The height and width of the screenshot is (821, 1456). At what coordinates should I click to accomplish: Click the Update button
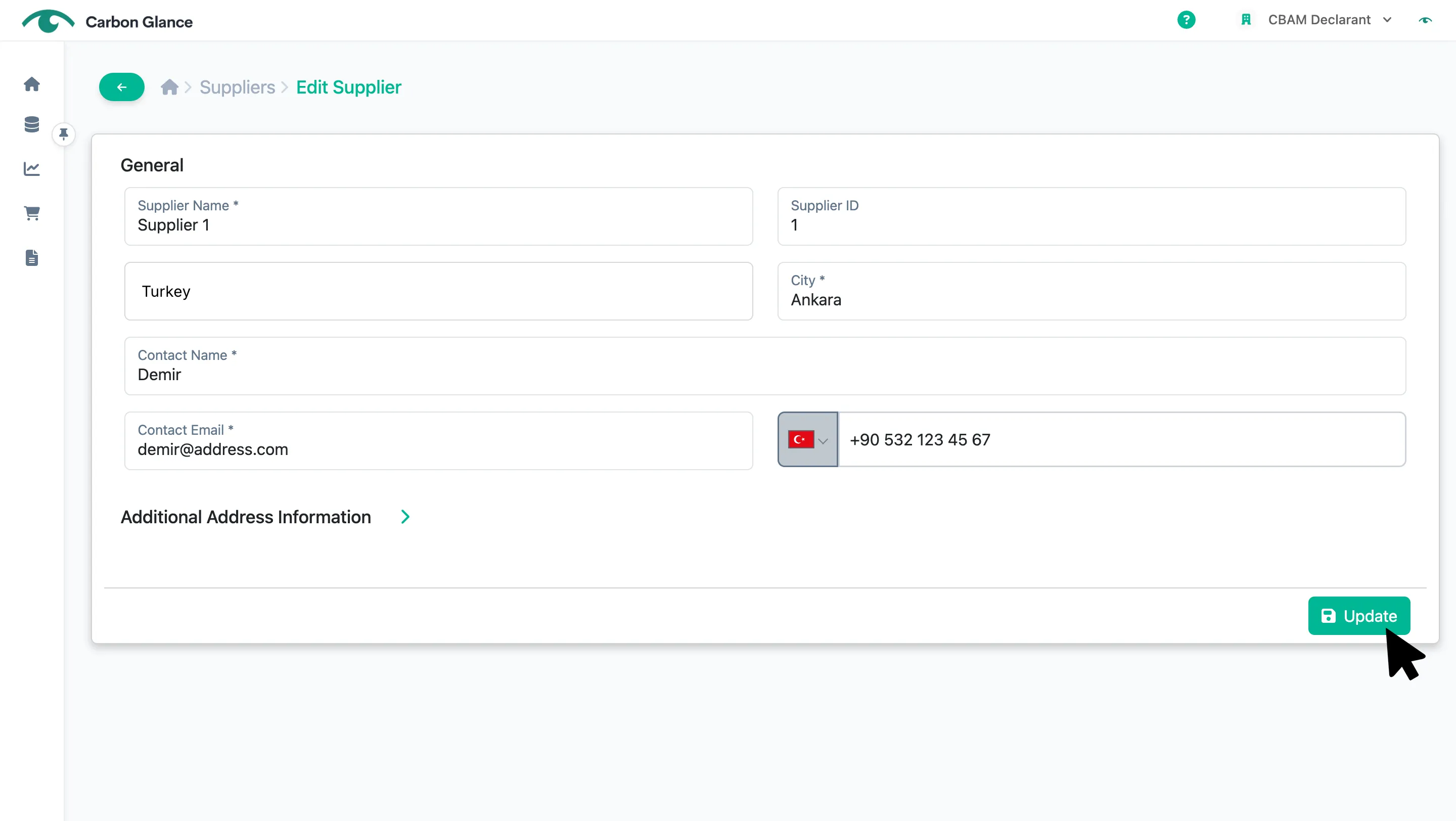click(x=1359, y=616)
